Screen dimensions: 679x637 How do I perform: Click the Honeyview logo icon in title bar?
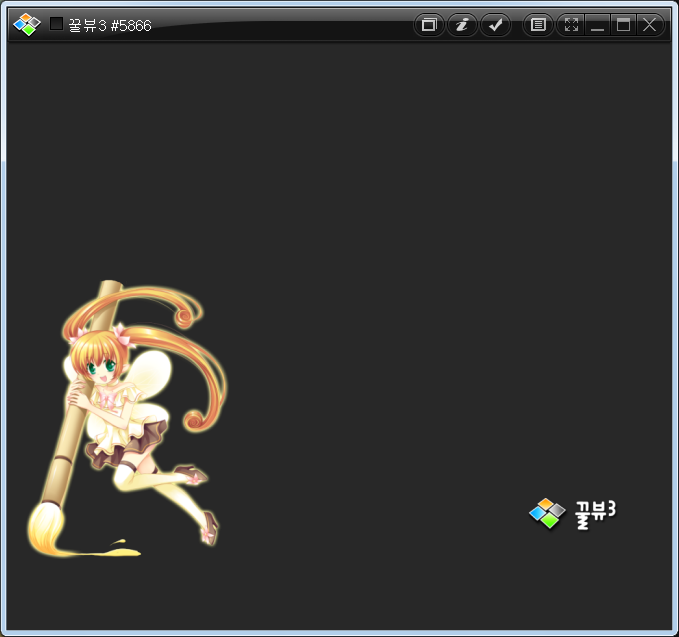[x=27, y=25]
